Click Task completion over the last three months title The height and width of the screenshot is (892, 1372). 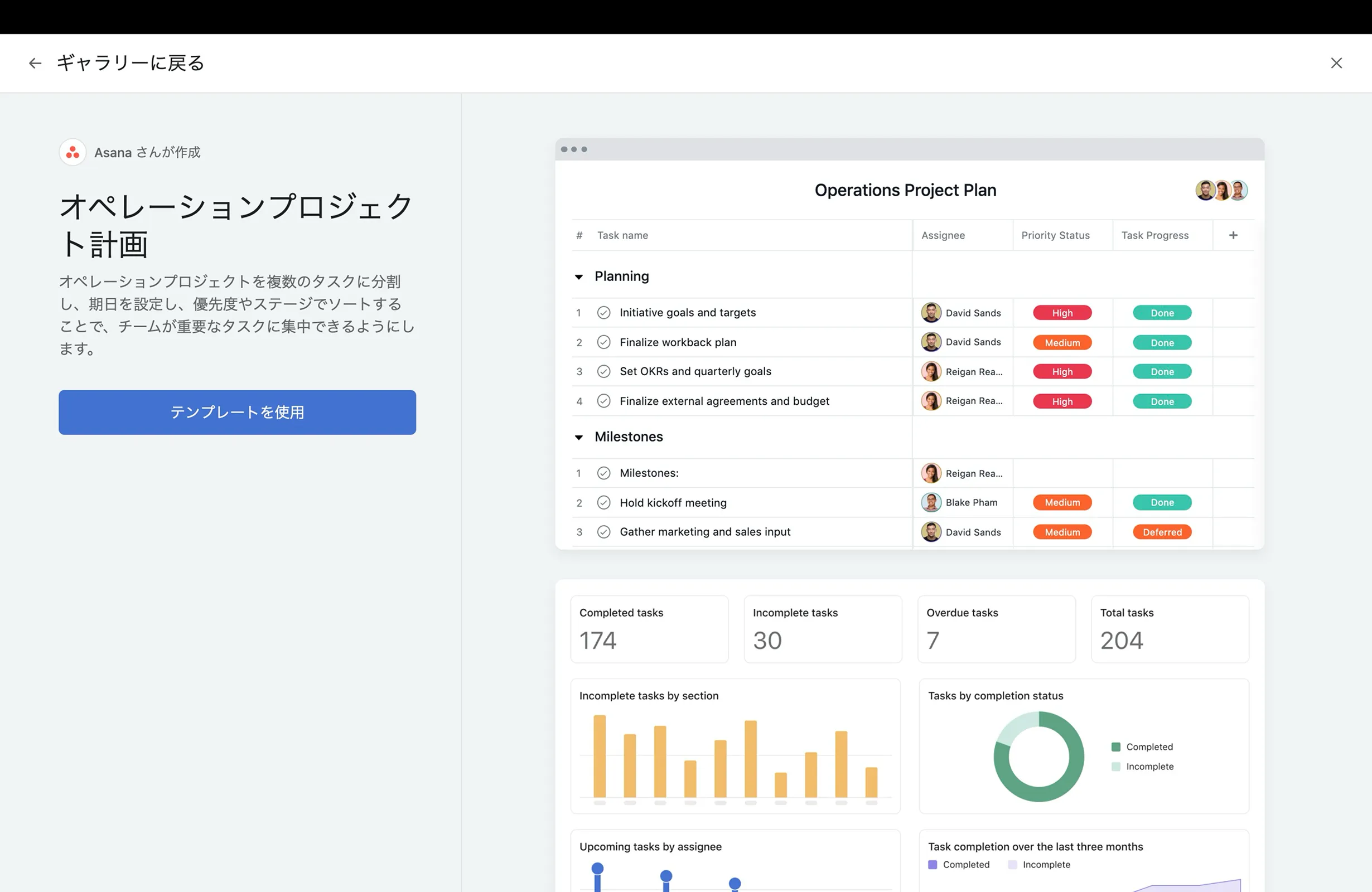[x=1035, y=846]
